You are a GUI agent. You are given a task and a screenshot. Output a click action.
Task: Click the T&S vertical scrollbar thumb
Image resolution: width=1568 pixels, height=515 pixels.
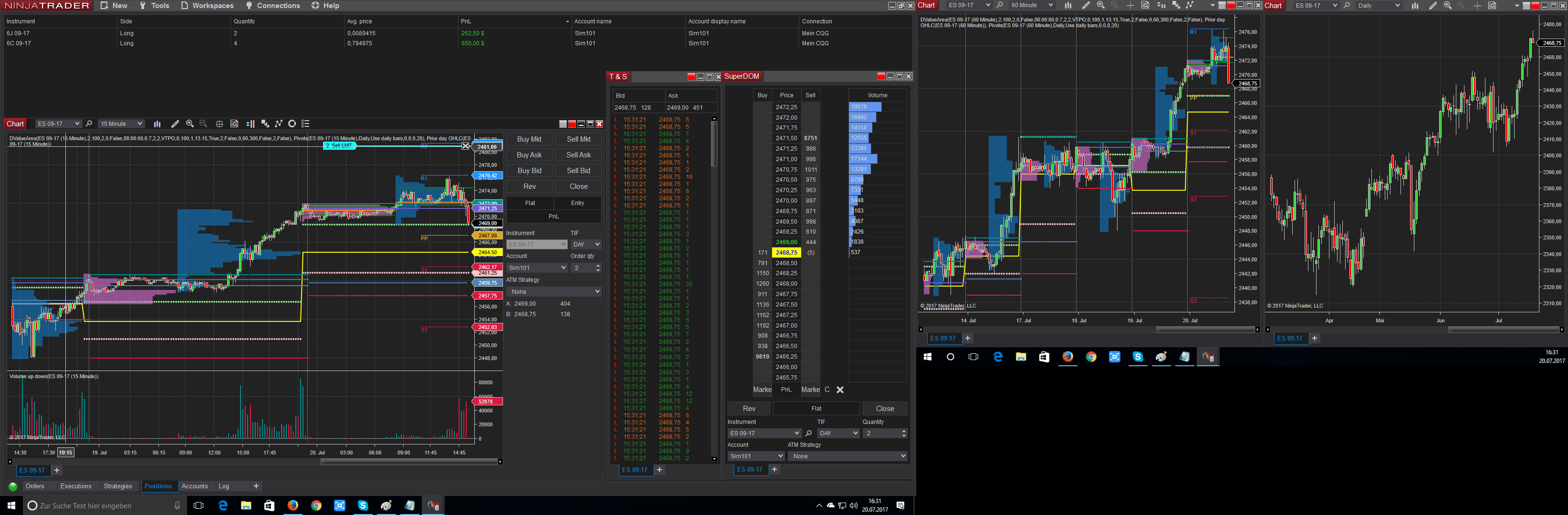pyautogui.click(x=714, y=143)
